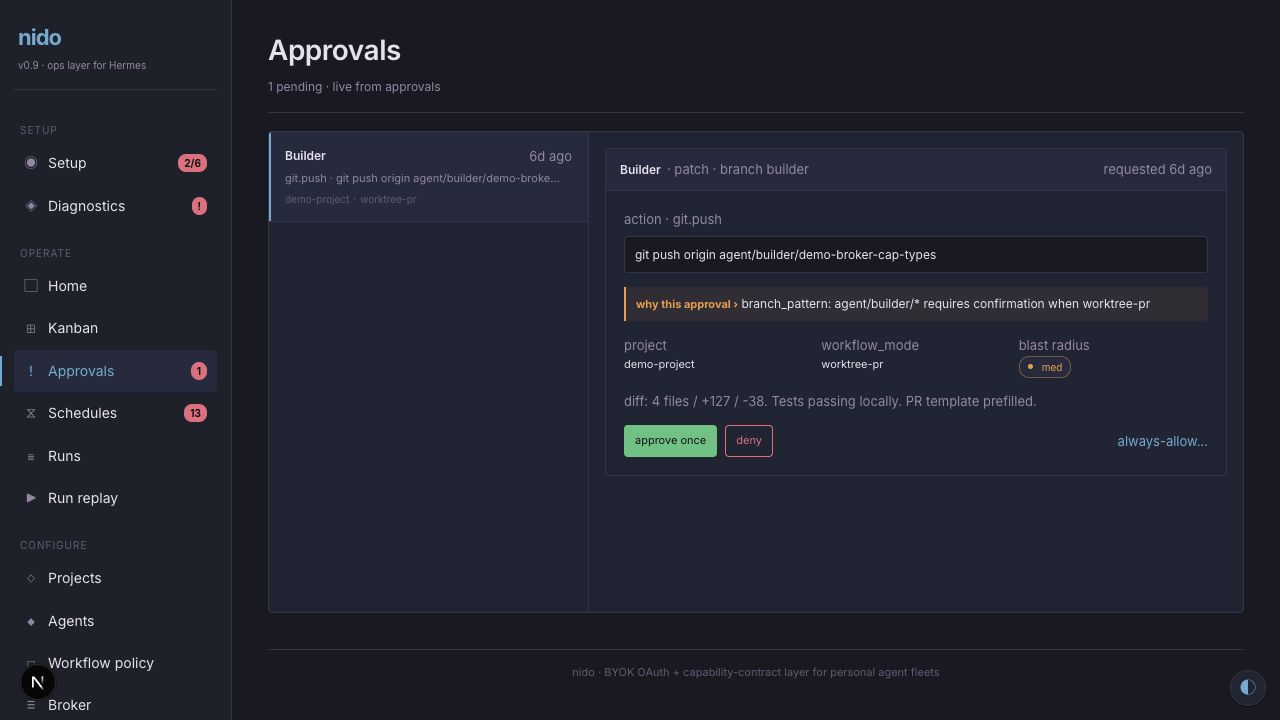This screenshot has width=1280, height=720.
Task: Click the Broker lines icon
Action: 31,705
